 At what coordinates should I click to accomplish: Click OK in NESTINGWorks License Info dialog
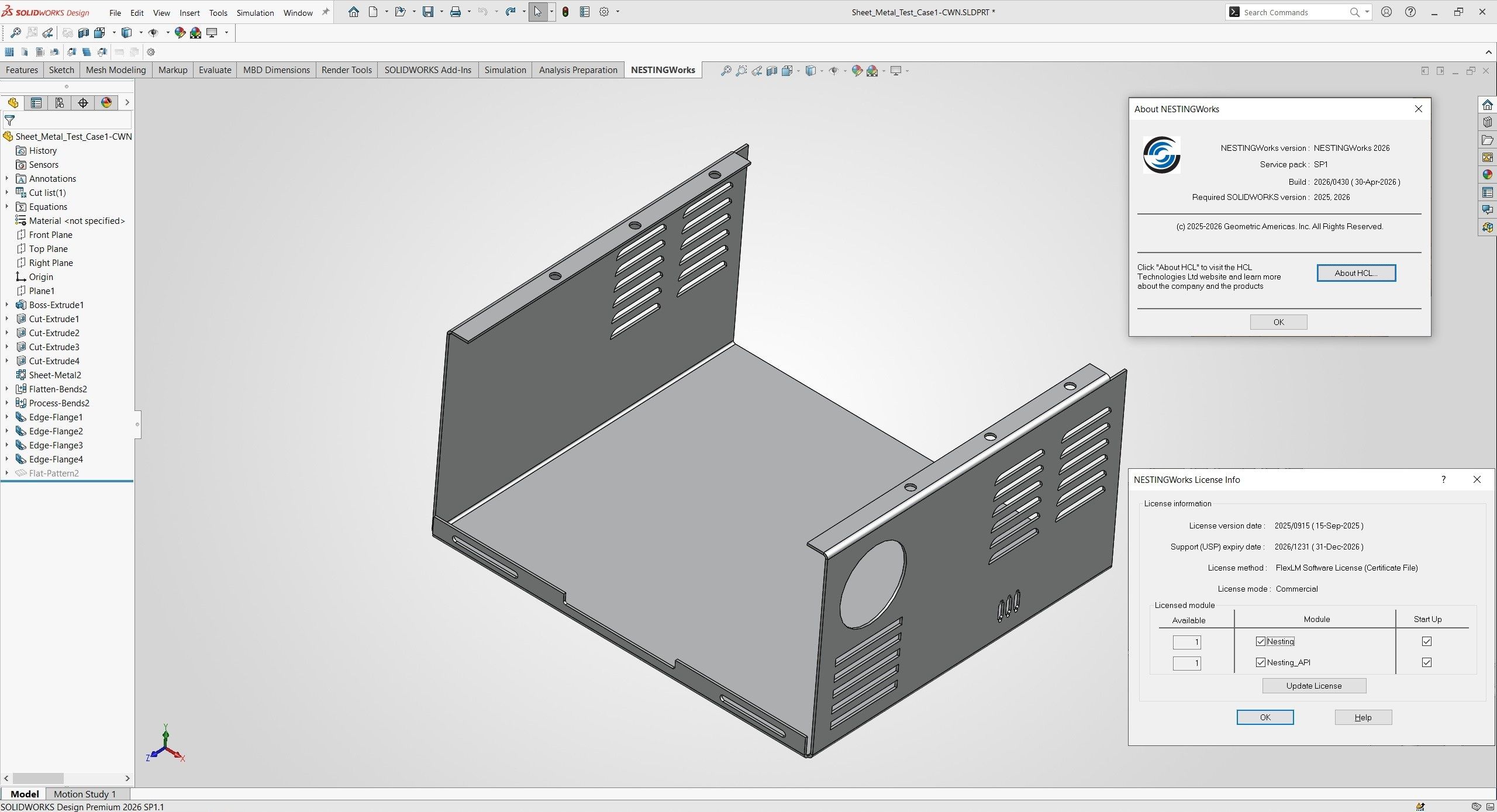(x=1265, y=717)
